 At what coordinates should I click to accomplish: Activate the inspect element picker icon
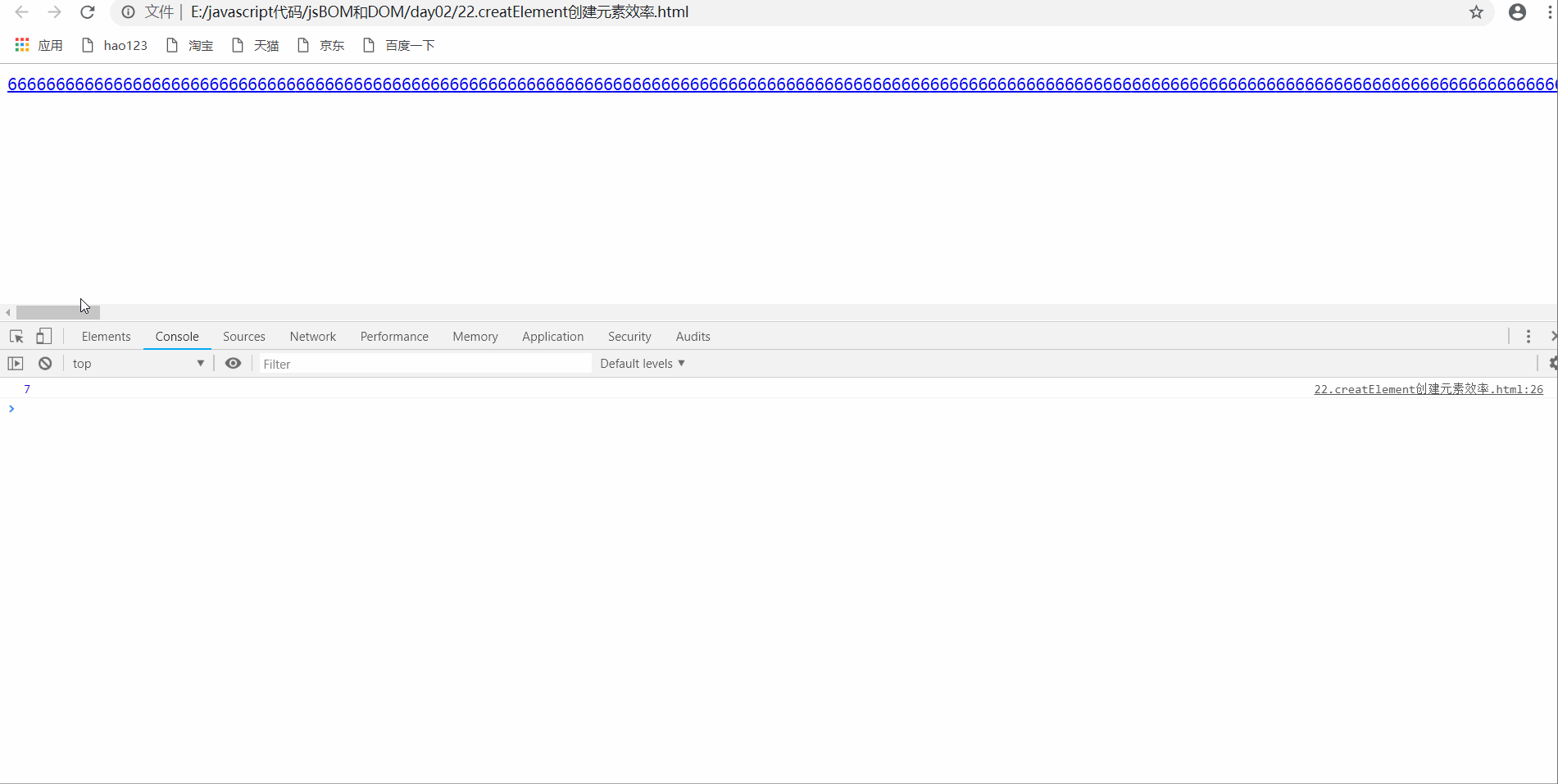click(16, 337)
